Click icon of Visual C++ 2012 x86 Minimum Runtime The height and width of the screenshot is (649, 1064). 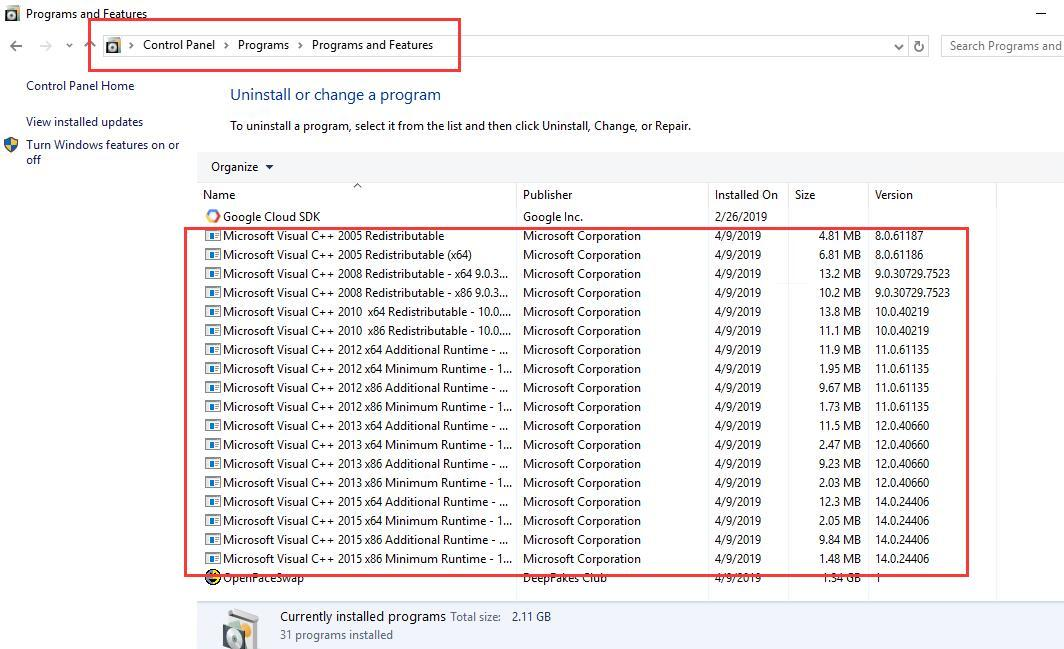[212, 407]
